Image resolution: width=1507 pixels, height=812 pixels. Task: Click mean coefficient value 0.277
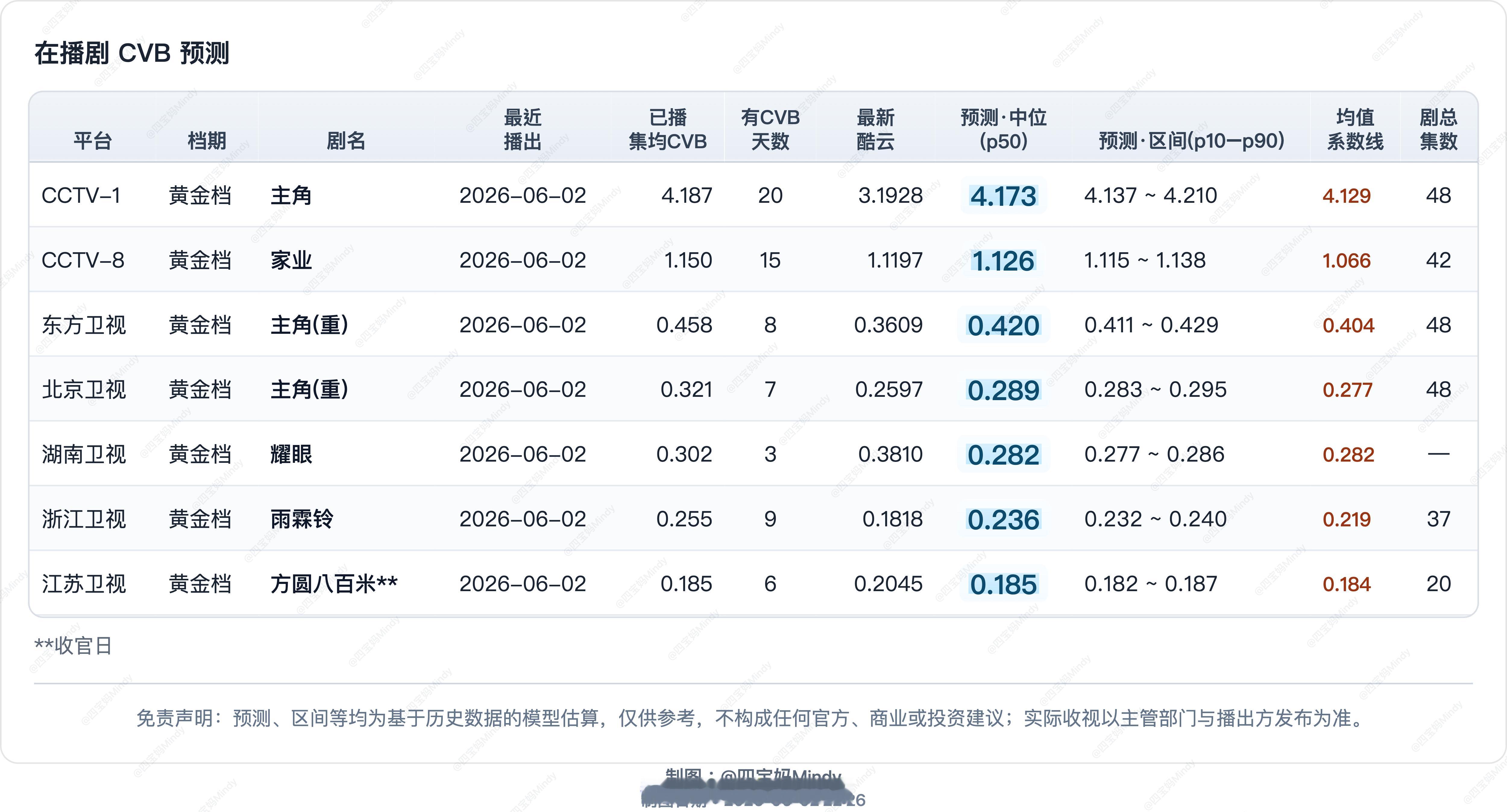tap(1347, 390)
